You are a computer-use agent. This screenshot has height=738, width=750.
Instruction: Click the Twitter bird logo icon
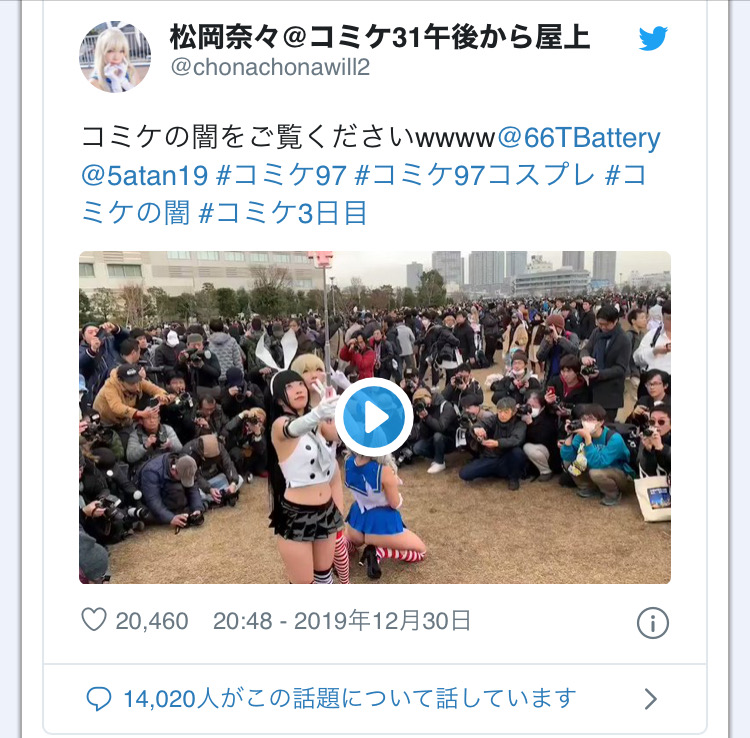point(653,38)
